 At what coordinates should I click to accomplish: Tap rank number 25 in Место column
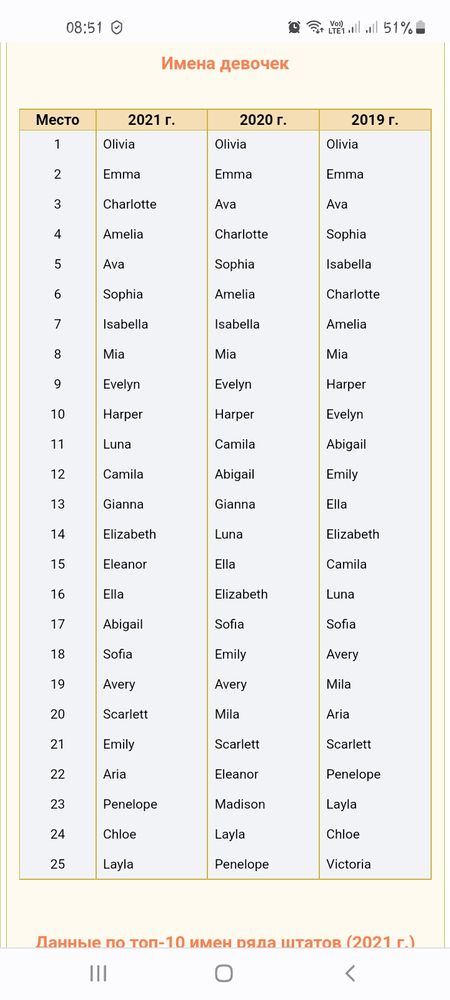pyautogui.click(x=57, y=864)
